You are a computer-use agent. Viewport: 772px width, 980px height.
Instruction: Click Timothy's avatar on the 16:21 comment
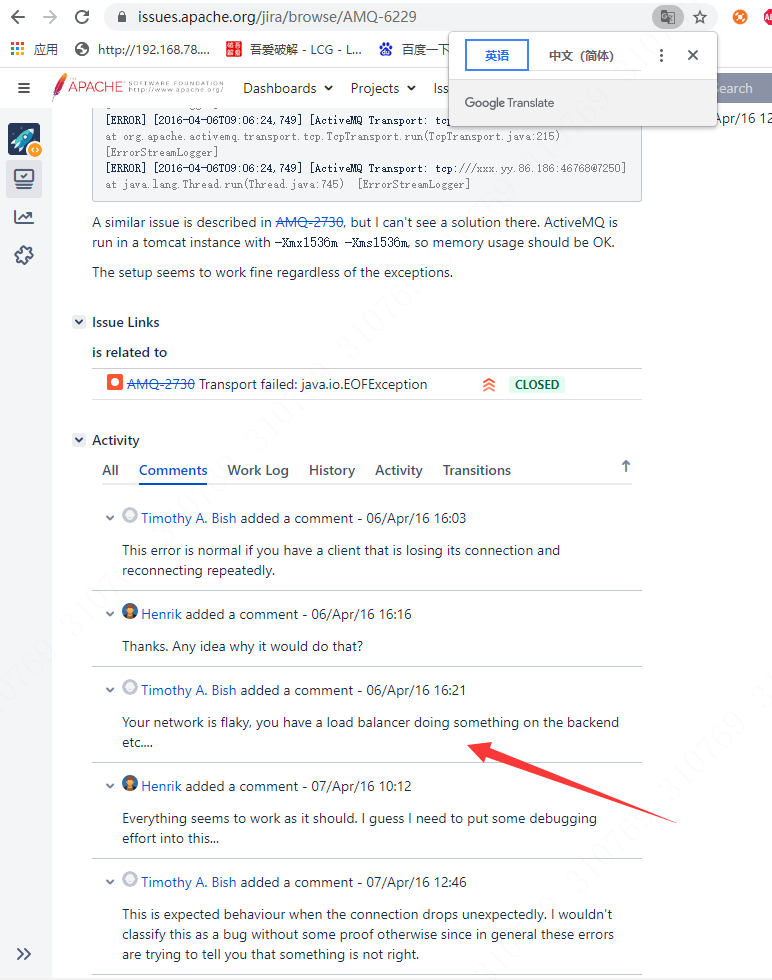[130, 688]
